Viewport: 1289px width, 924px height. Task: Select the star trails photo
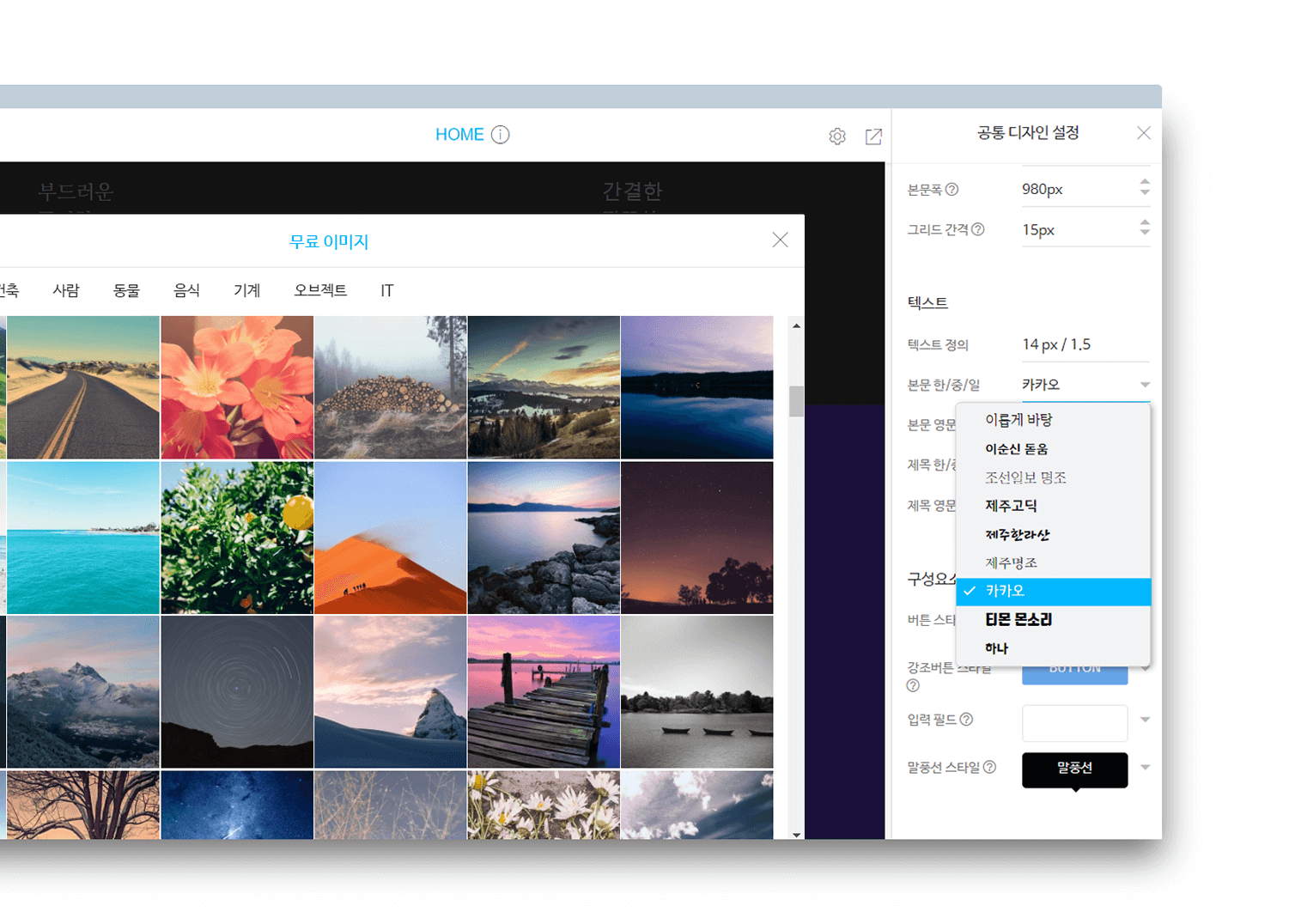pos(237,691)
